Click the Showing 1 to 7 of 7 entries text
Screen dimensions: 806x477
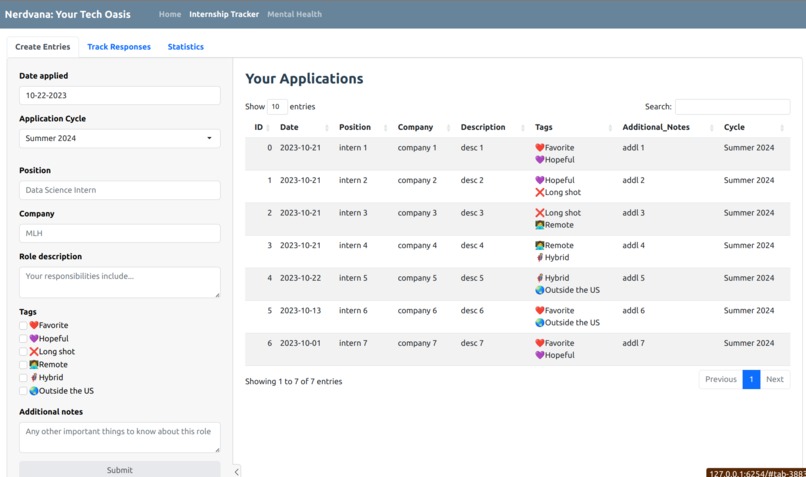[x=294, y=381]
